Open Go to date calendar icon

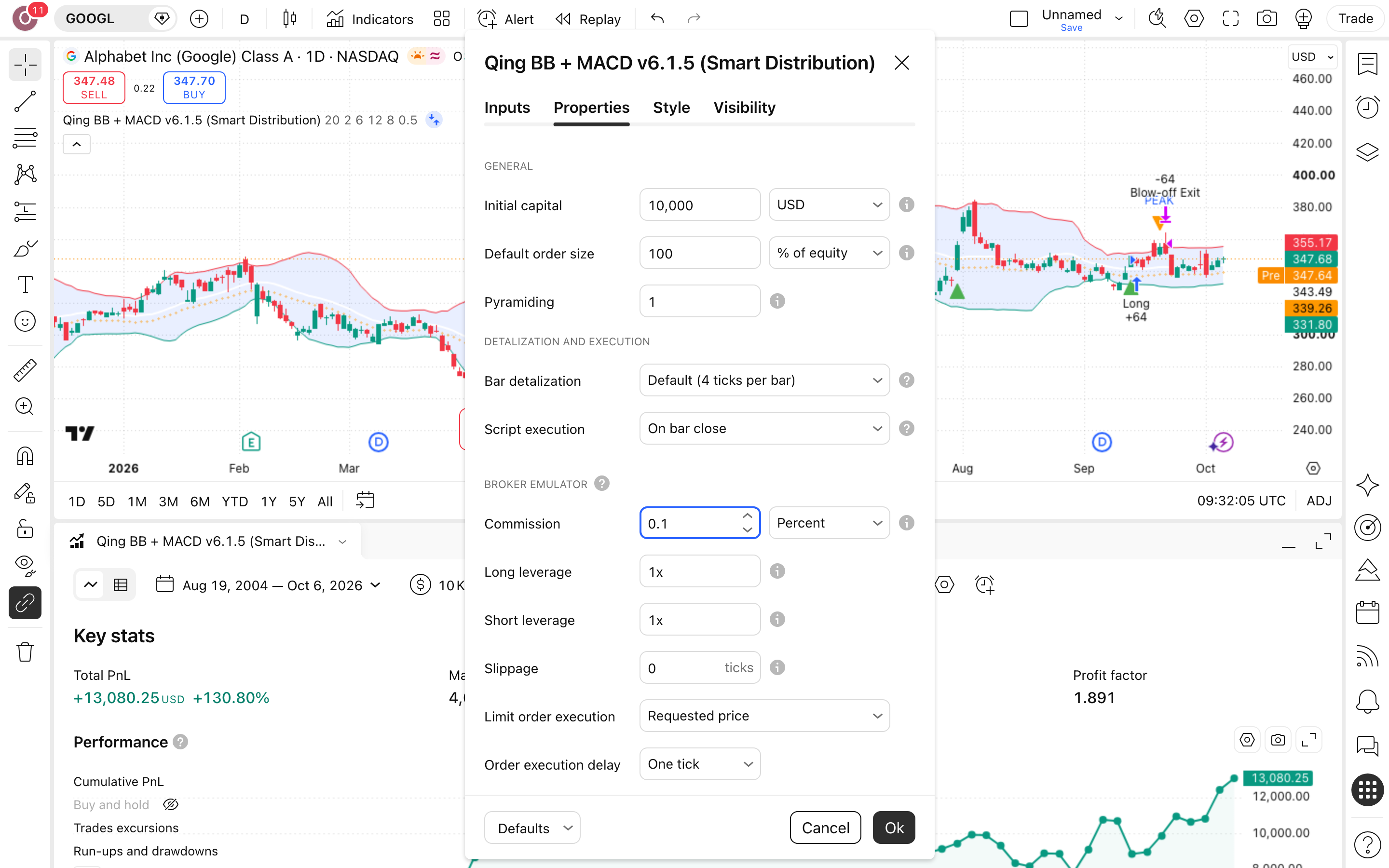pyautogui.click(x=365, y=501)
